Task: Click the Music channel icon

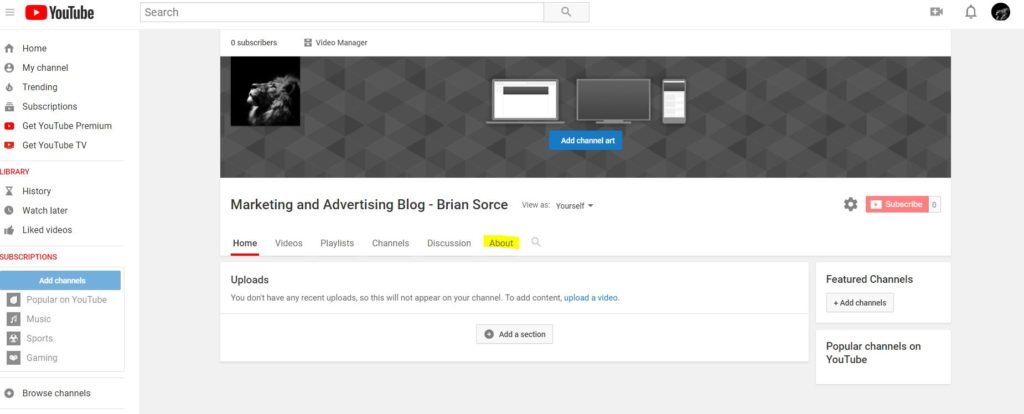Action: tap(13, 319)
